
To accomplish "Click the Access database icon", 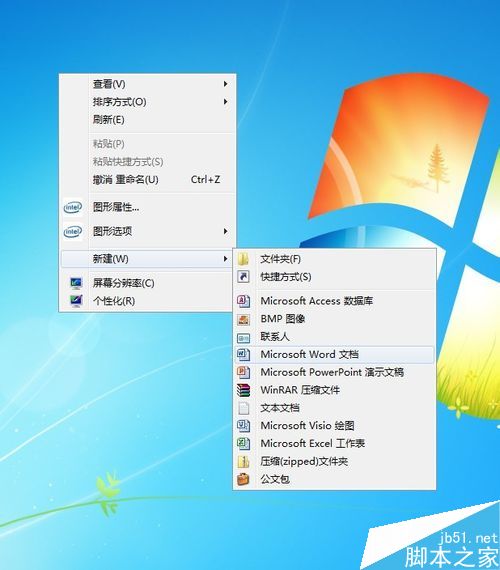I will tap(243, 301).
